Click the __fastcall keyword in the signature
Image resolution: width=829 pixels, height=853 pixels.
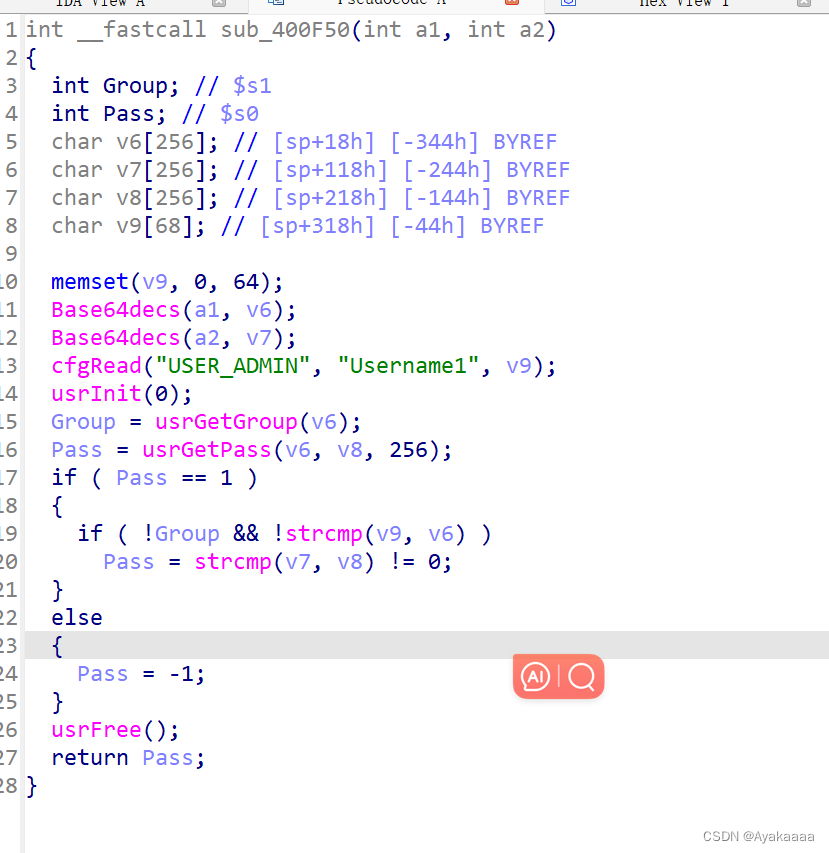tap(141, 30)
